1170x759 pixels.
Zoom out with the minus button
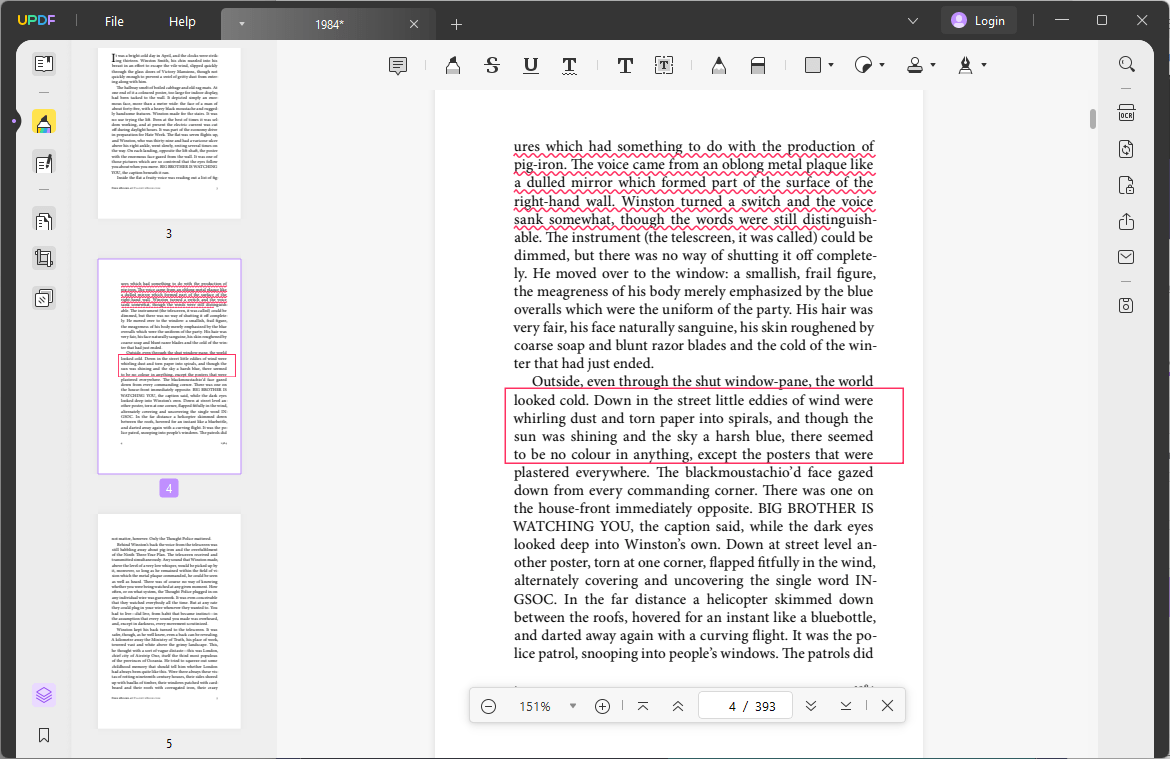(489, 706)
